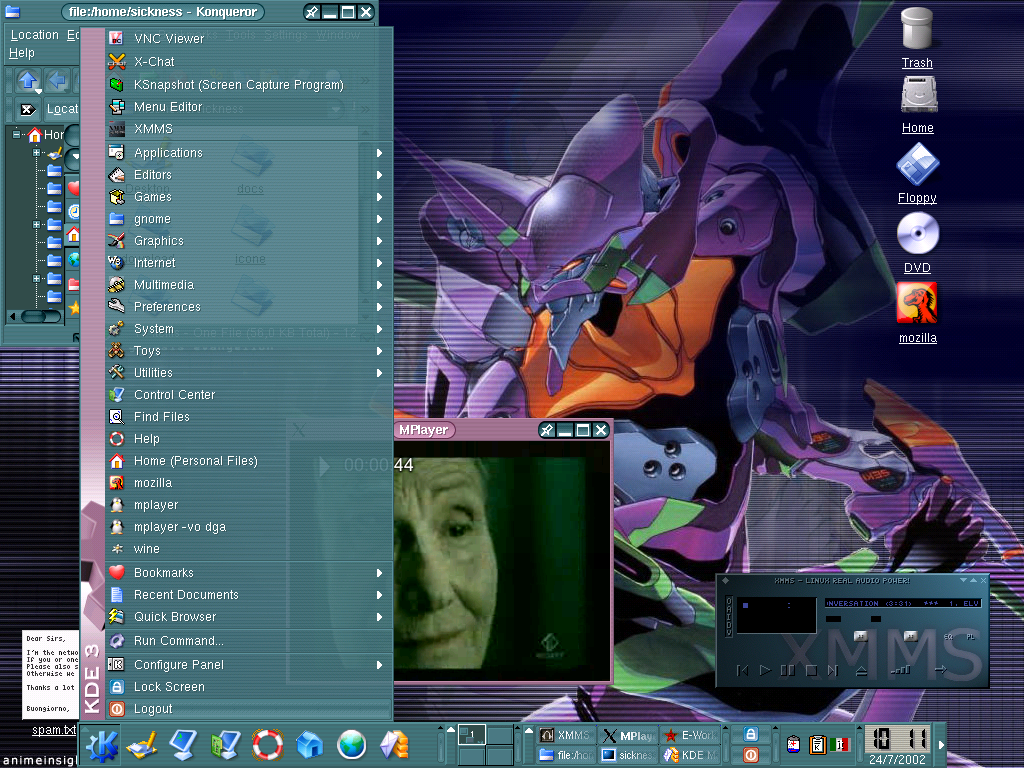Screen dimensions: 1024x768
Task: Activate the E-Work taskbar entry
Action: pos(691,735)
